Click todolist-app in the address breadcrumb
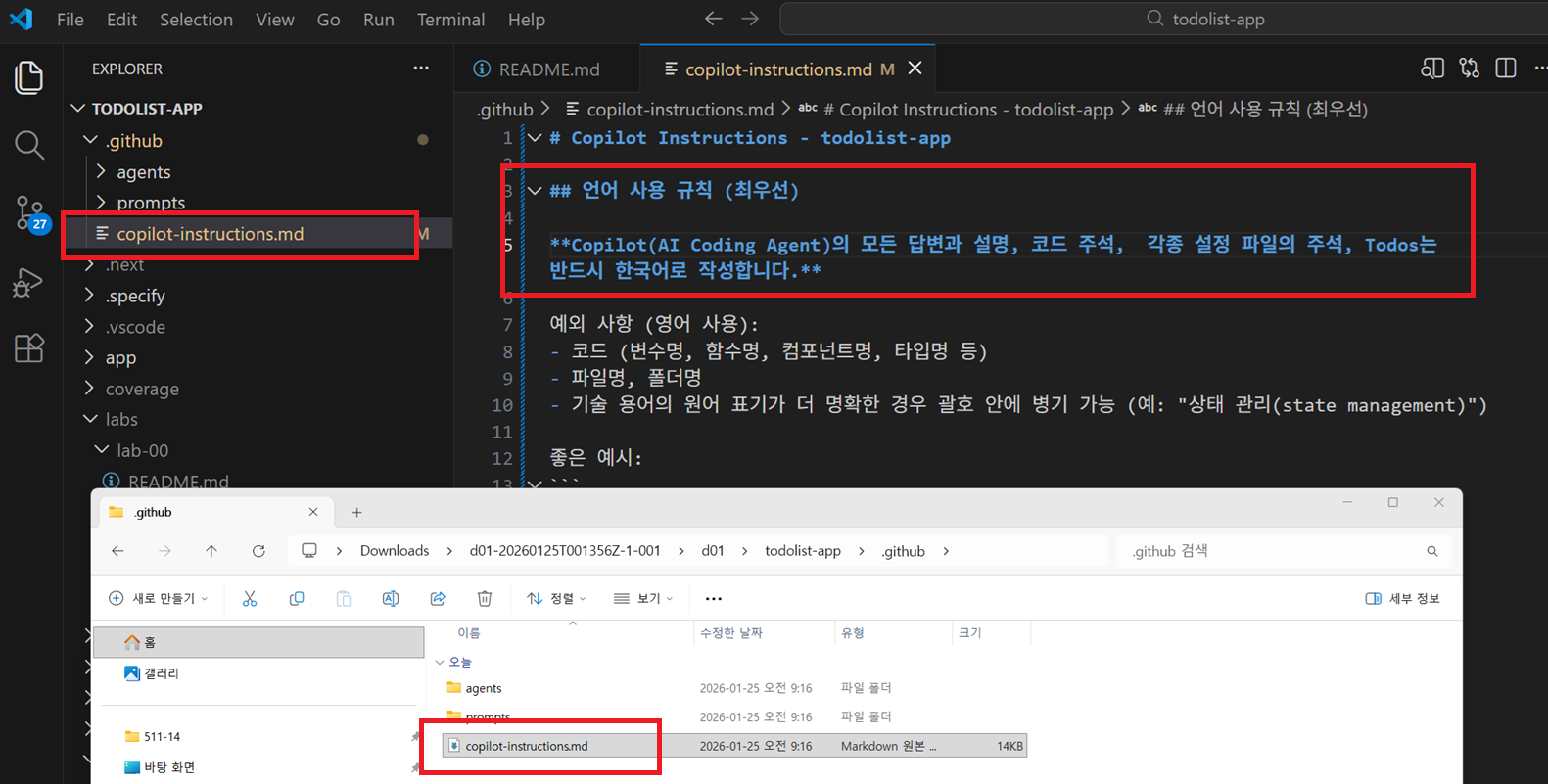Screen dimensions: 1548x784 tap(803, 551)
